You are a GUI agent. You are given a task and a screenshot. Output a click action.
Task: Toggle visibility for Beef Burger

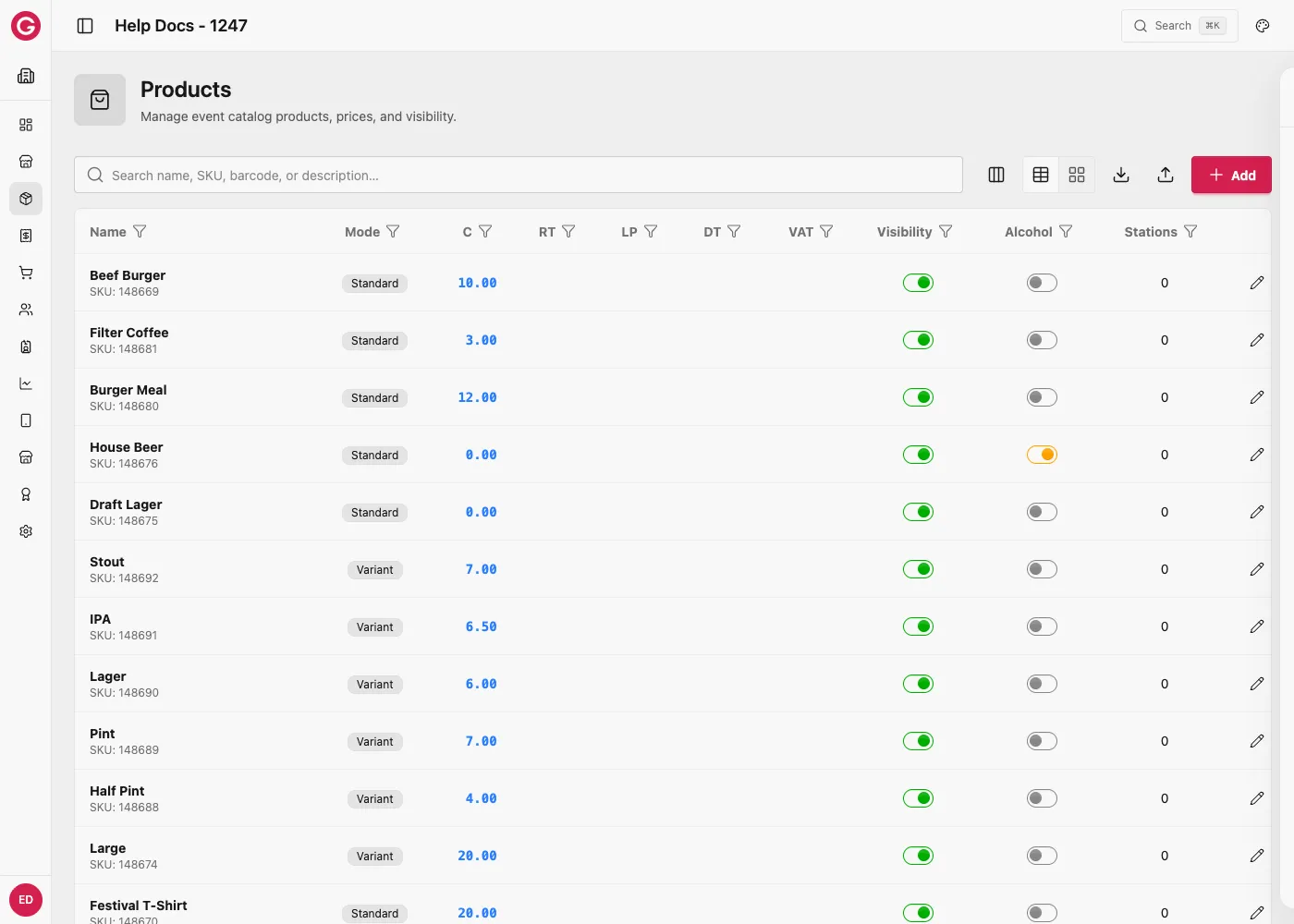(x=918, y=283)
